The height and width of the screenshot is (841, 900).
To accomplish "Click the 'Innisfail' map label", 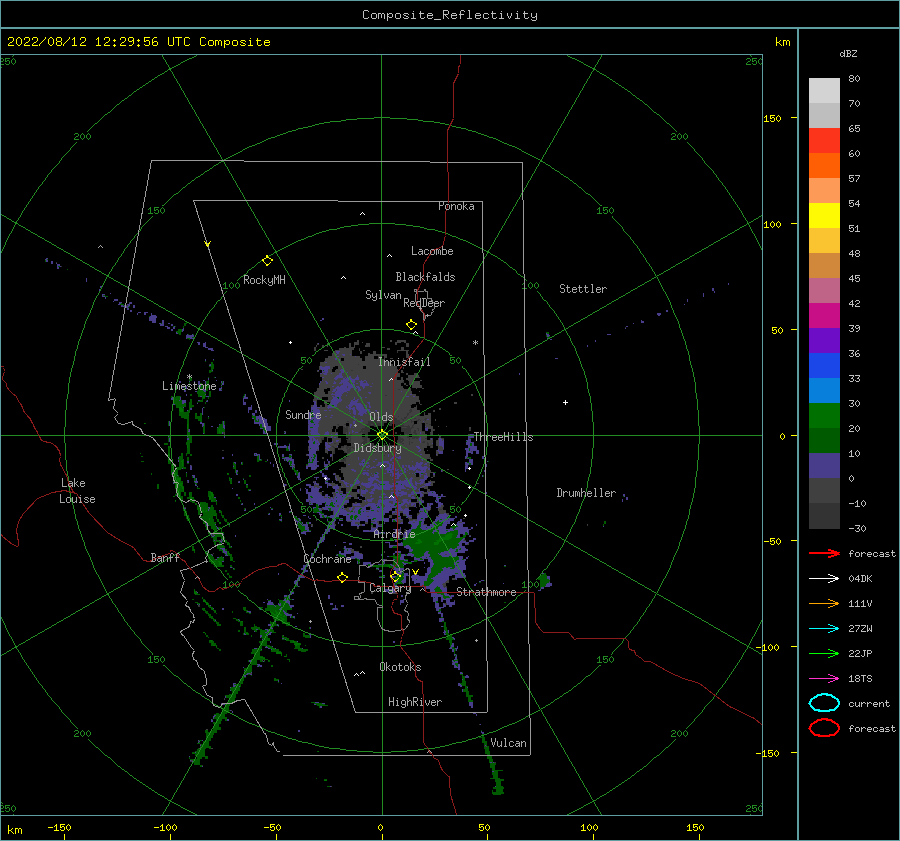I will (404, 362).
